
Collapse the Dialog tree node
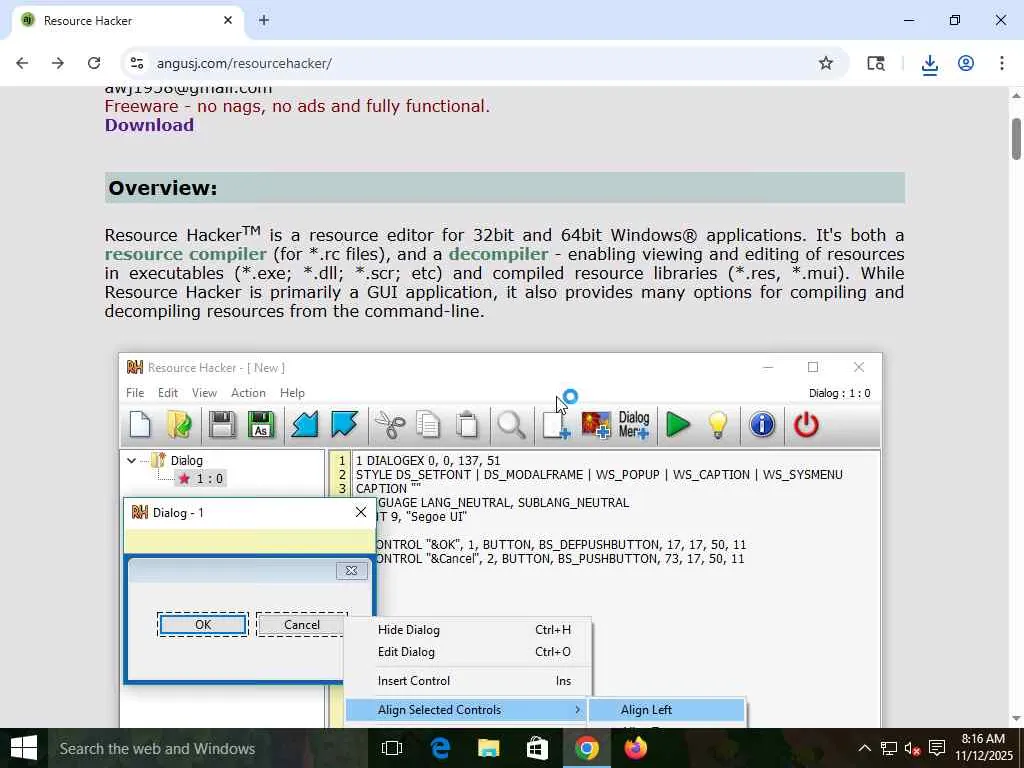click(131, 460)
